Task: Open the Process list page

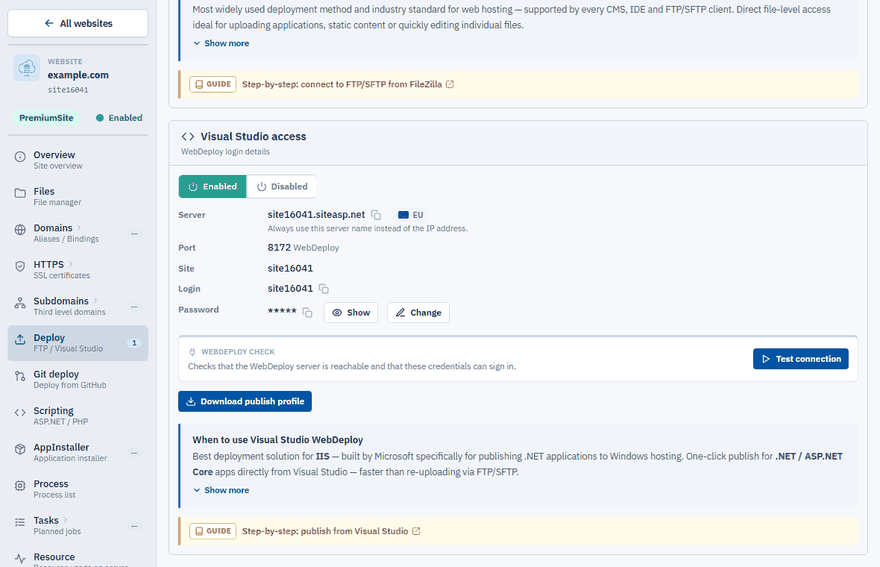Action: pos(77,489)
